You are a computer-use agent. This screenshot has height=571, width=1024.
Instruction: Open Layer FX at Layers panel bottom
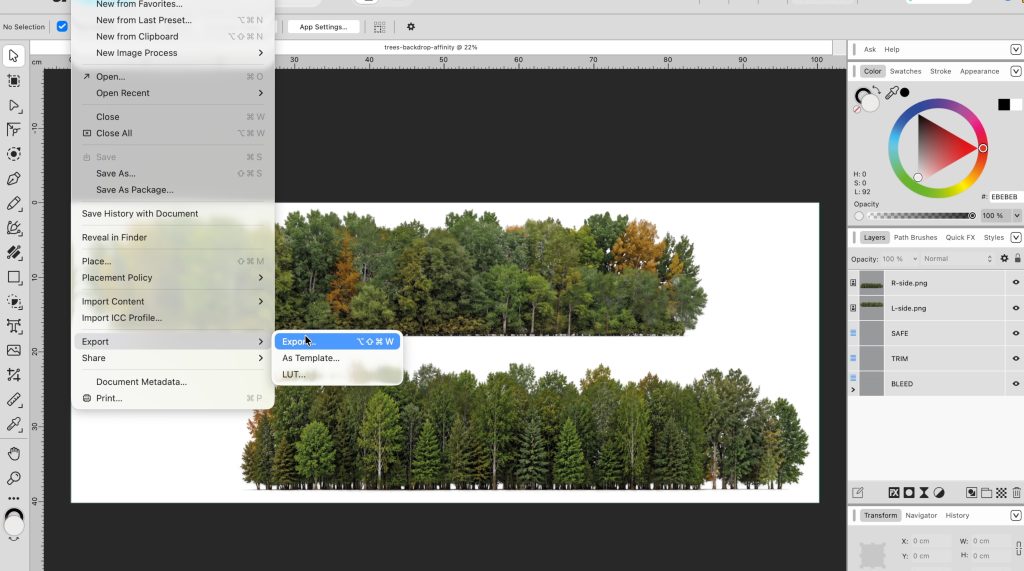[894, 493]
